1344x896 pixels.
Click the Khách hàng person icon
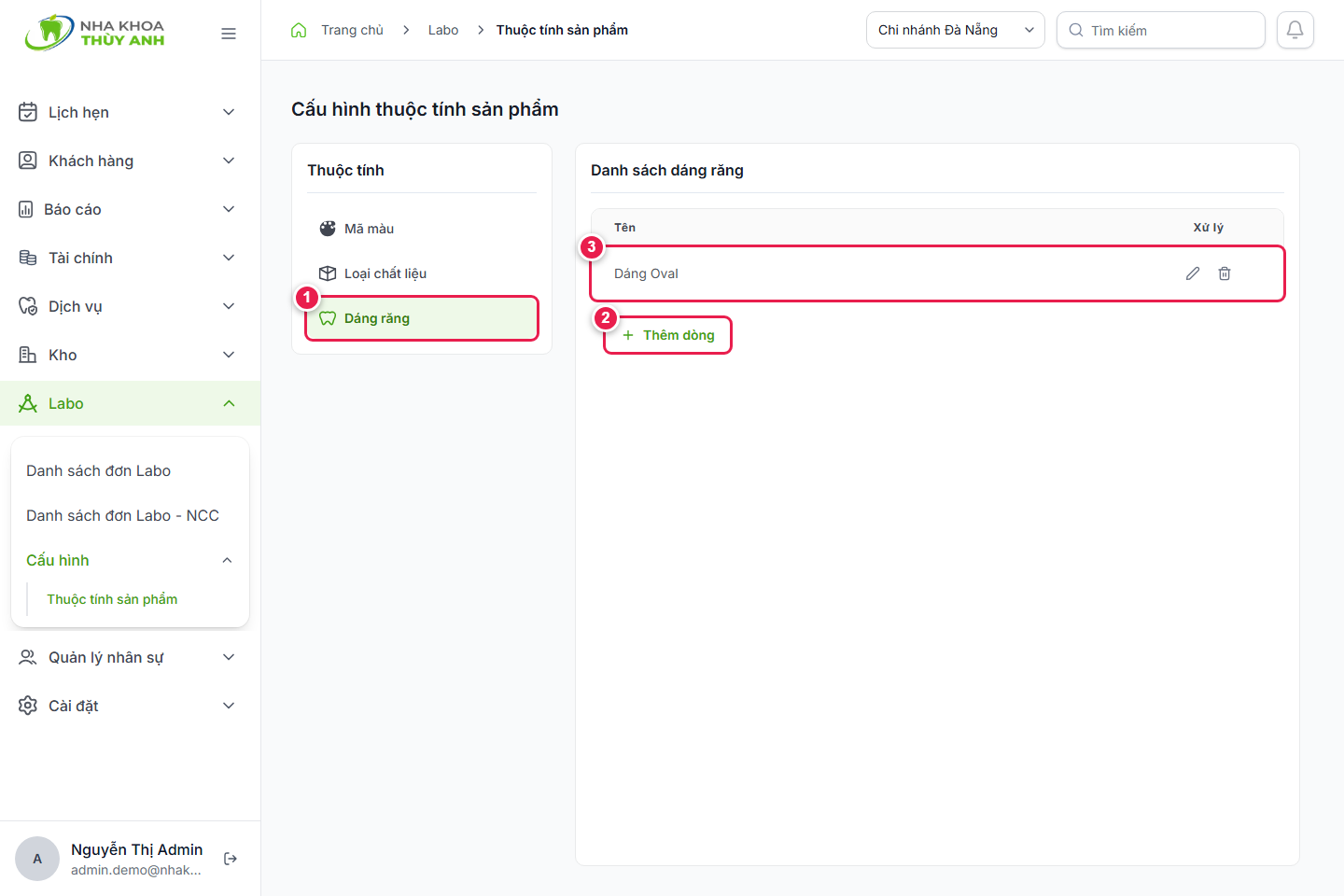coord(28,161)
